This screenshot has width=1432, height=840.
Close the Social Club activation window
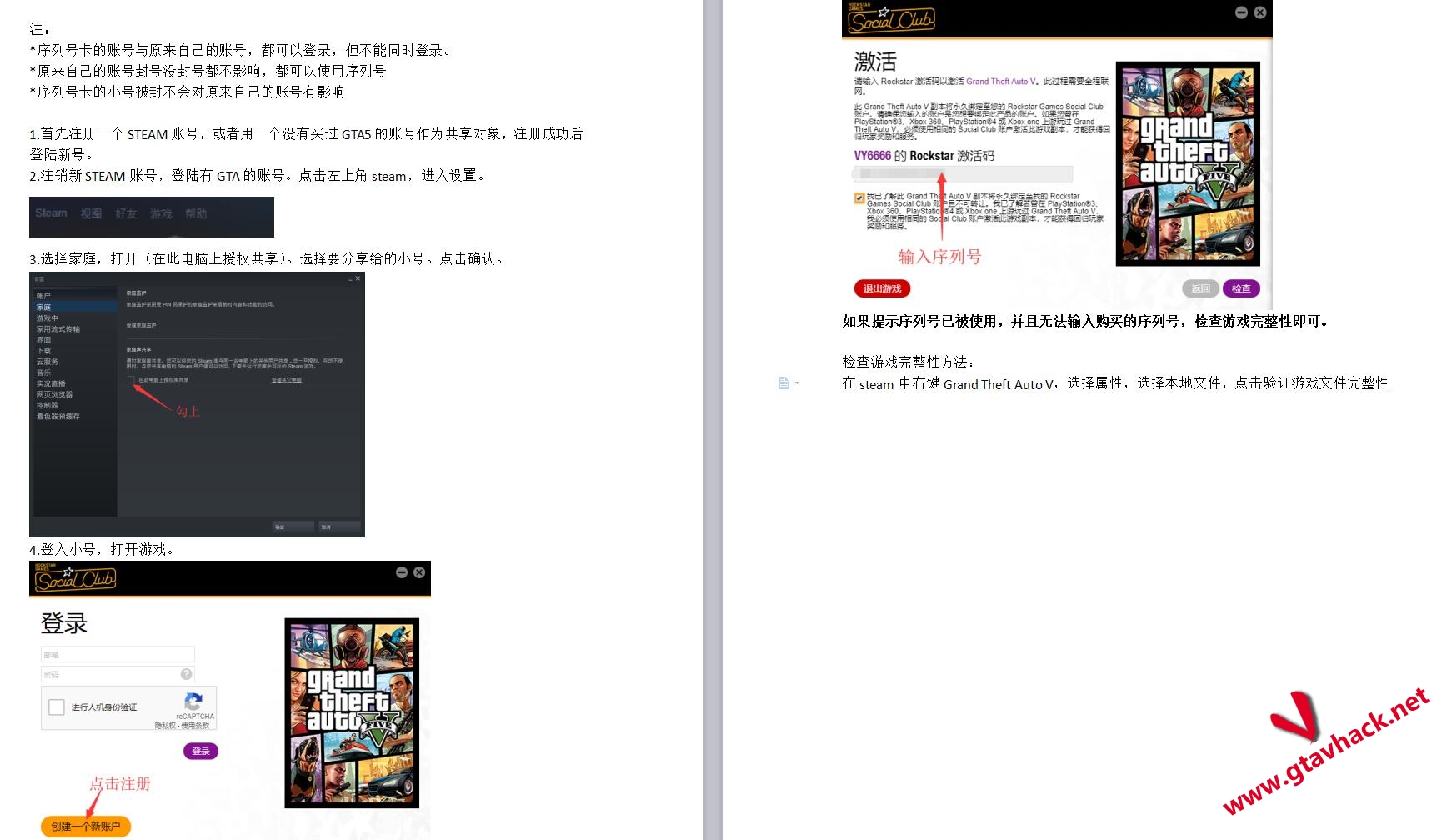1260,12
